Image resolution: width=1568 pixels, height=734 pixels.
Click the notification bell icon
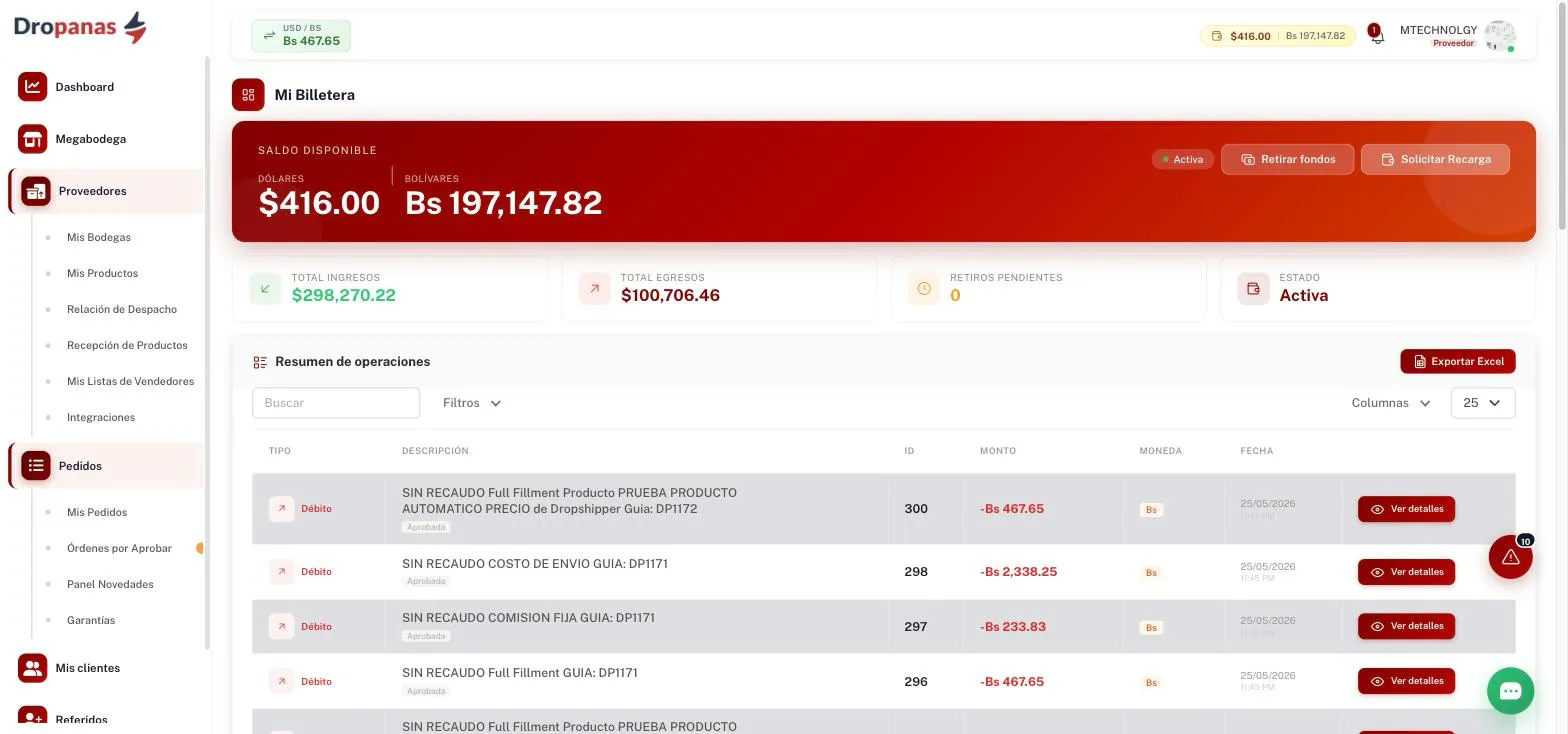1377,36
